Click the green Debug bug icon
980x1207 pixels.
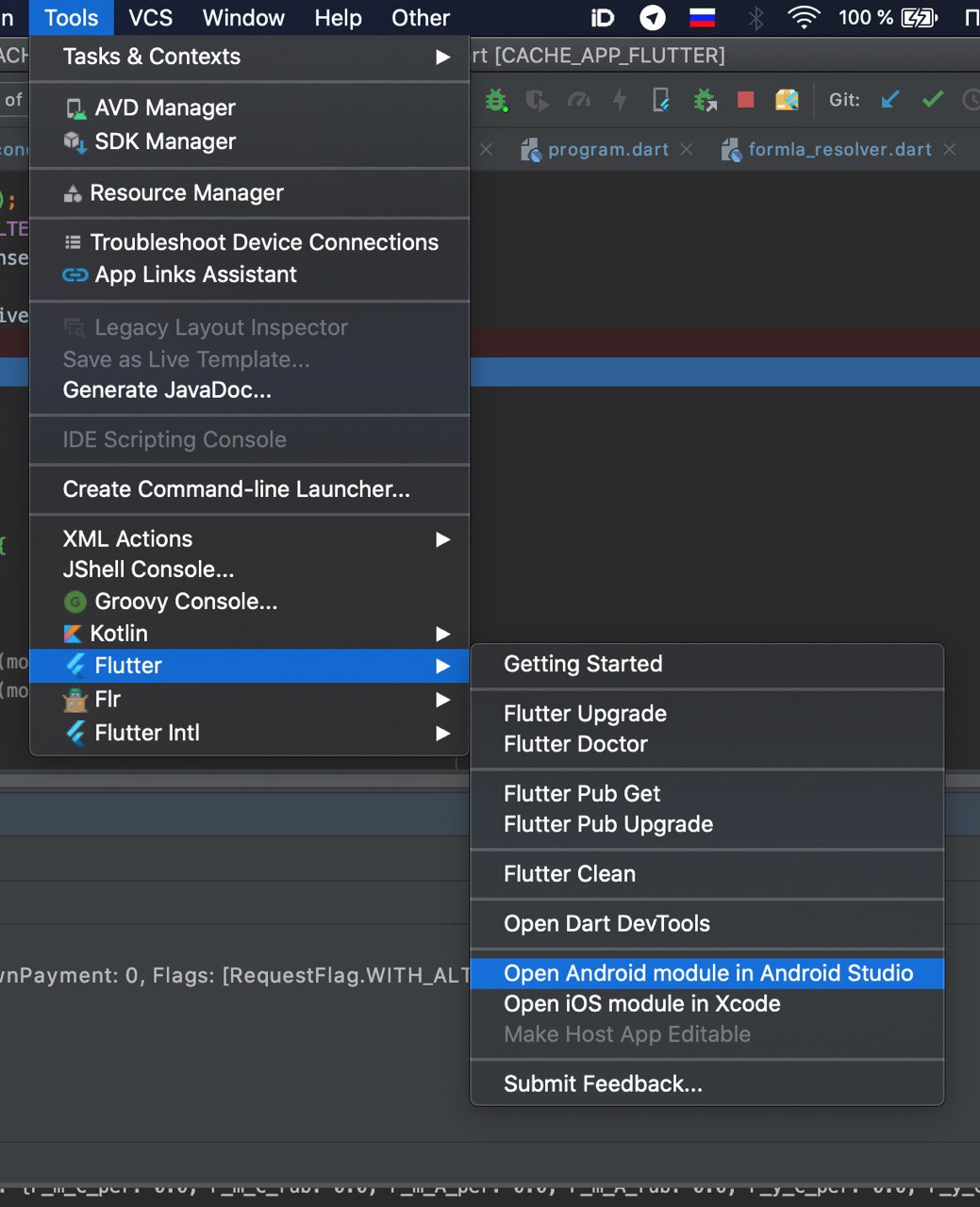(x=496, y=100)
